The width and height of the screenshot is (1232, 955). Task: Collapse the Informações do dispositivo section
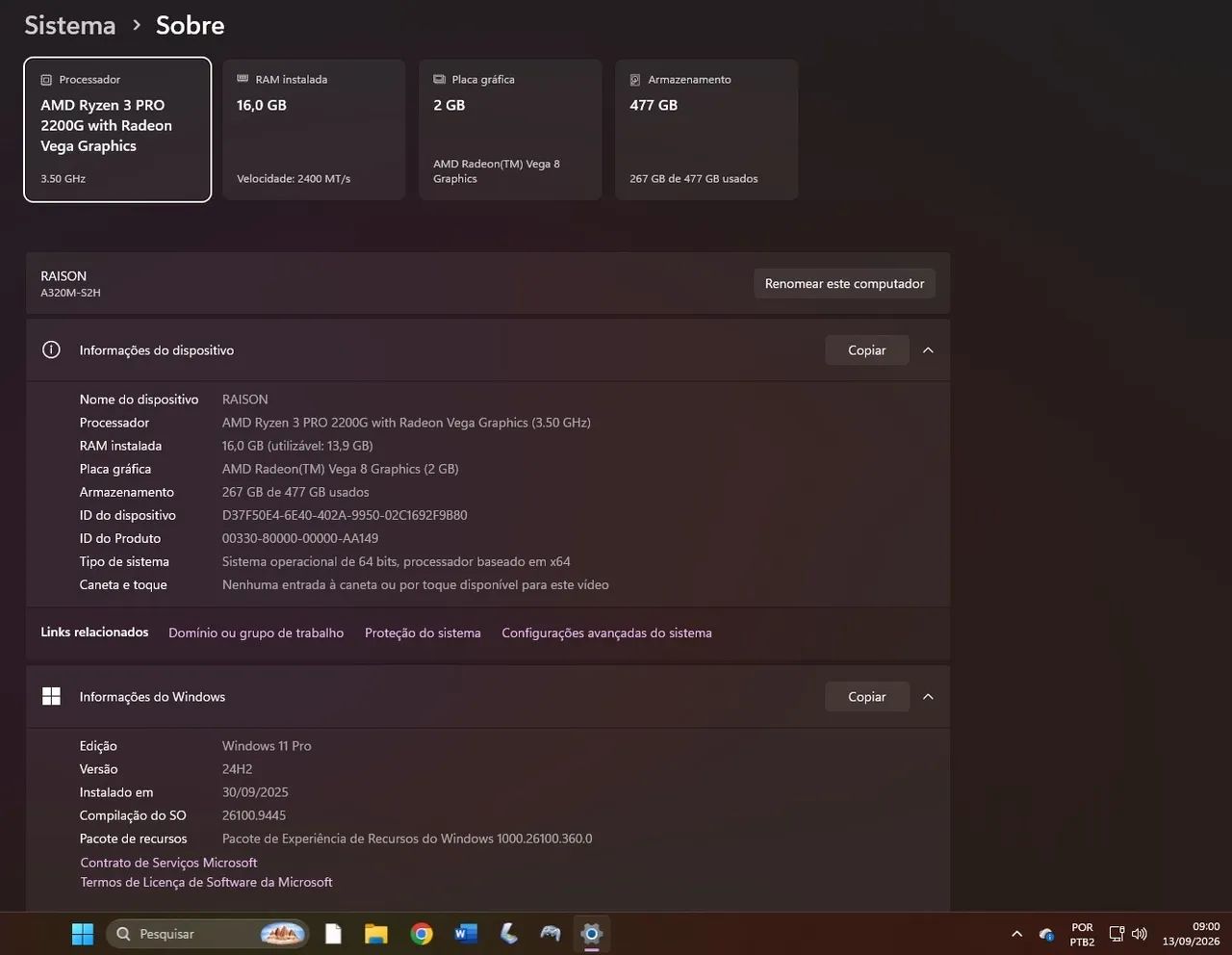[x=928, y=350]
